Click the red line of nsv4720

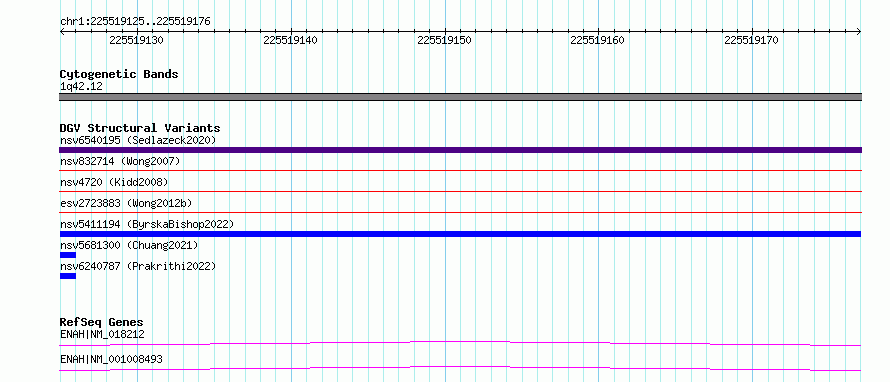click(x=460, y=192)
